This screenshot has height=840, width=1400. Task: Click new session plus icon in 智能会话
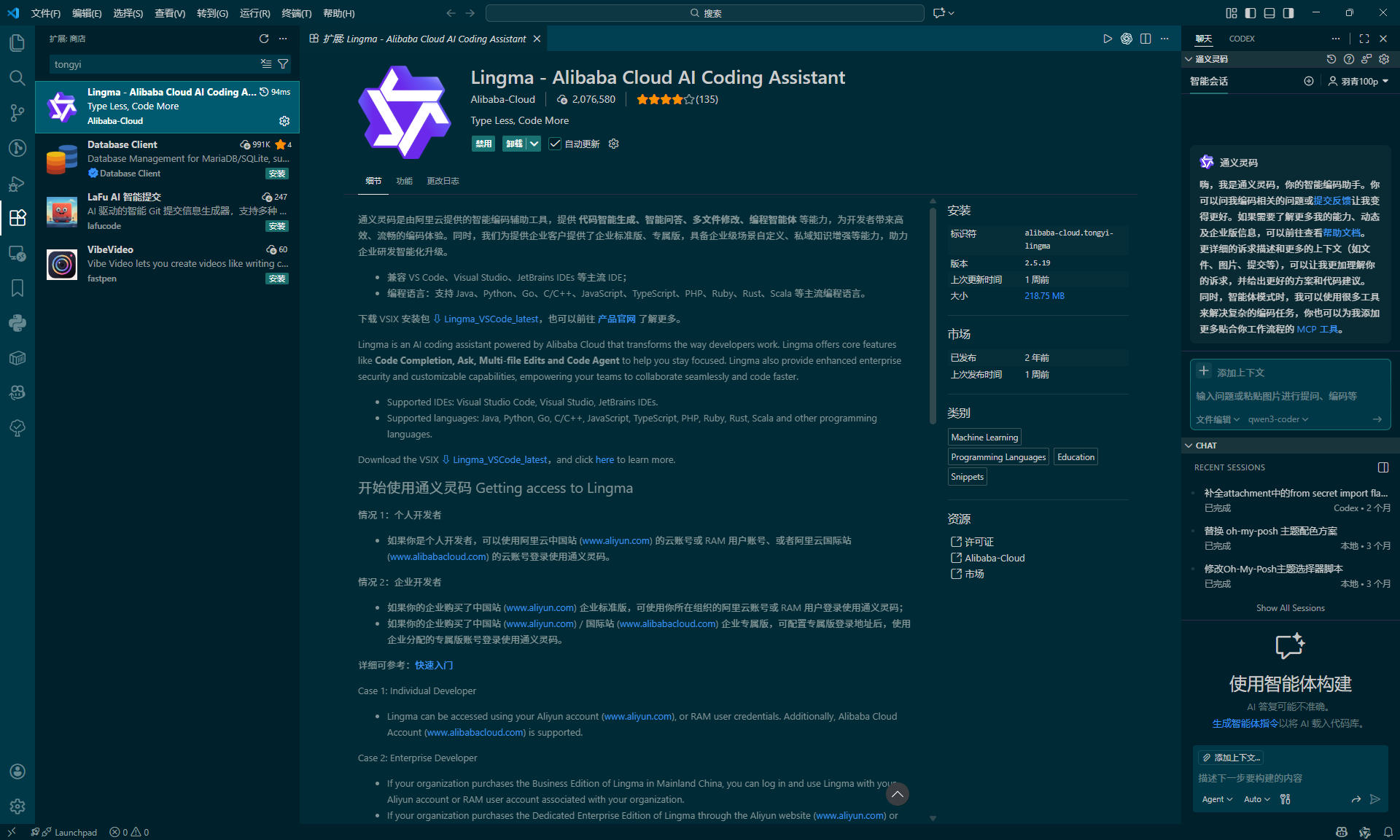click(x=1309, y=81)
